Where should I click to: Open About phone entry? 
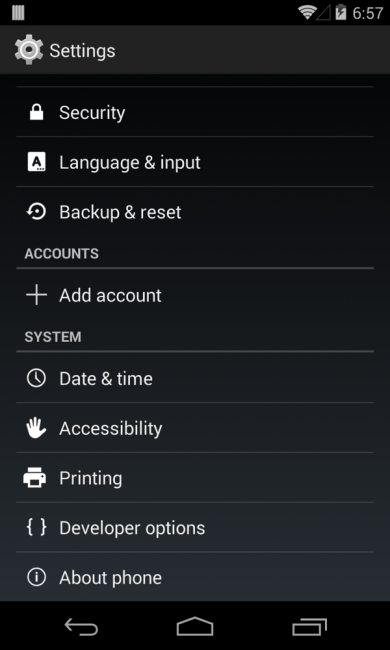(x=195, y=577)
